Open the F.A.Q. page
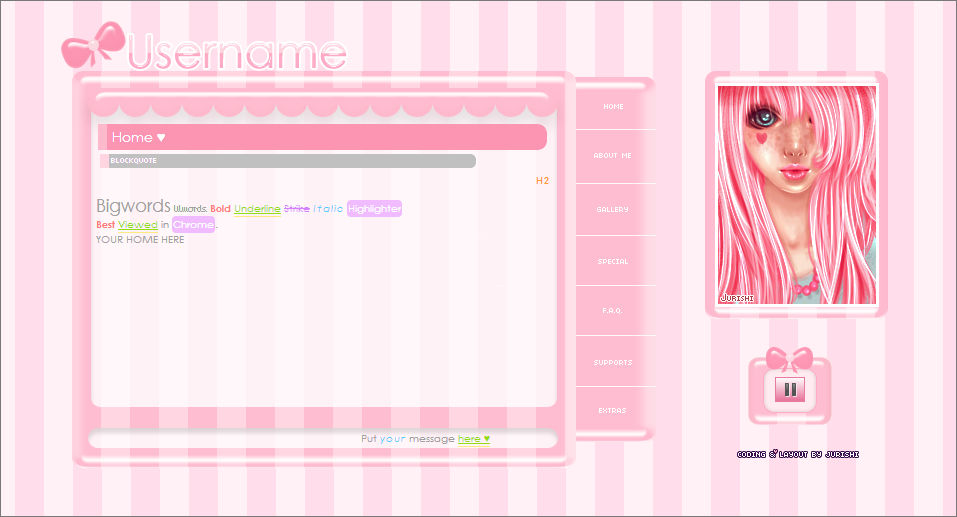Viewport: 957px width, 517px height. coord(613,311)
